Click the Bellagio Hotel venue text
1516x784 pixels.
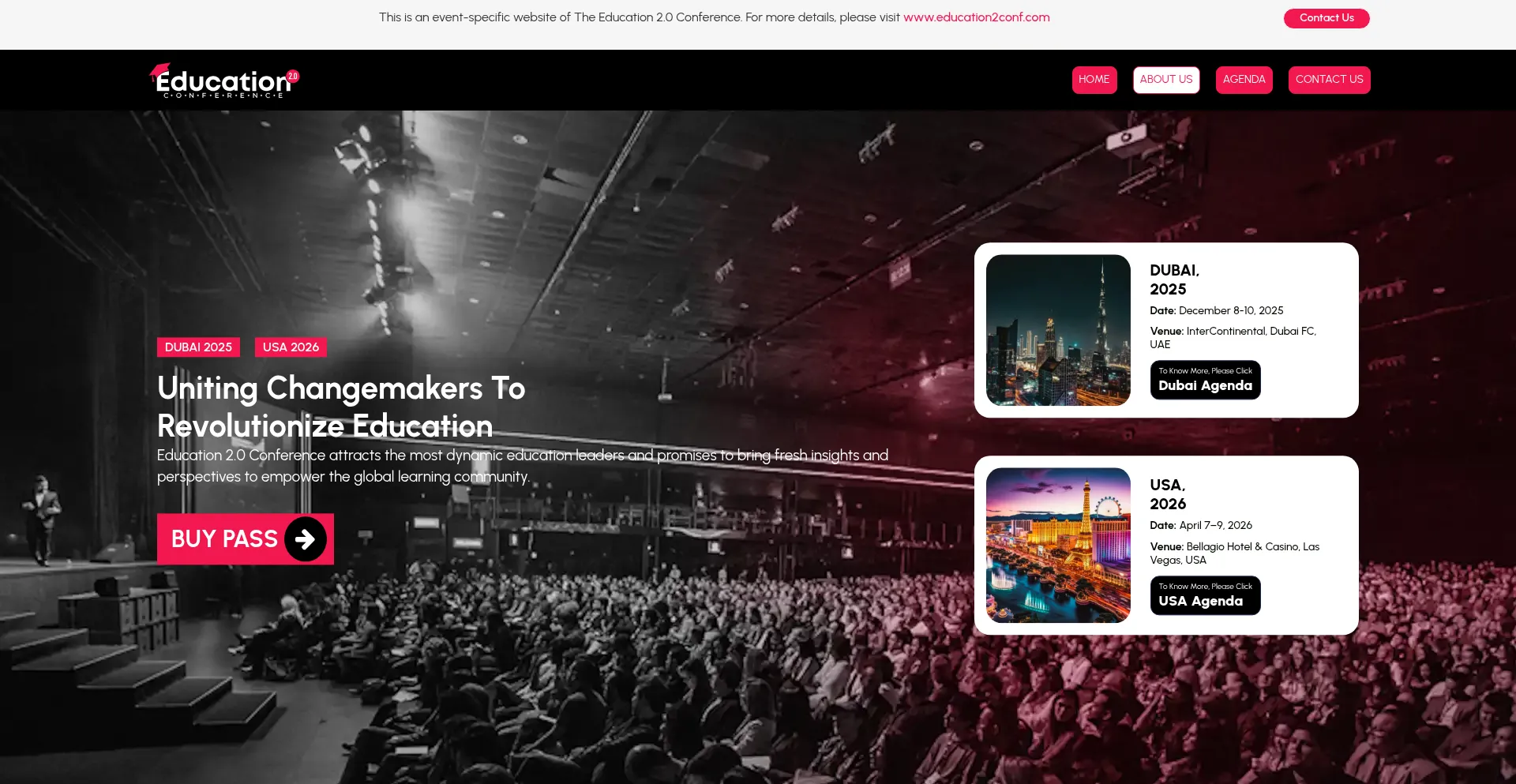1235,553
